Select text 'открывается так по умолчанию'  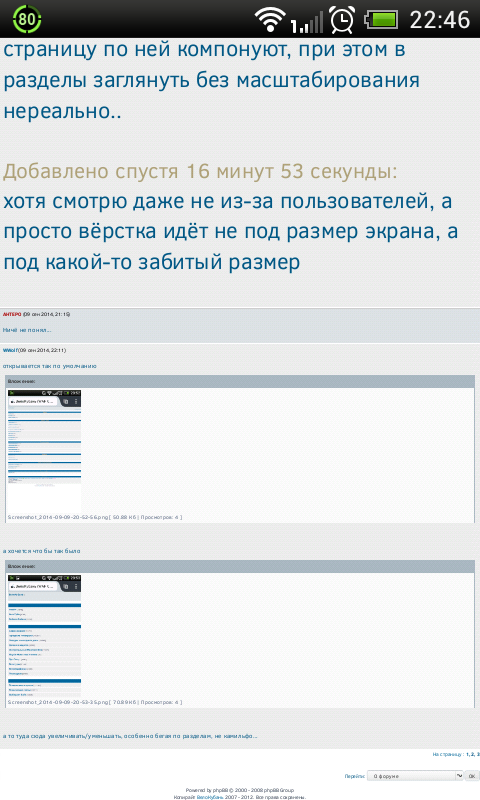tap(49, 366)
